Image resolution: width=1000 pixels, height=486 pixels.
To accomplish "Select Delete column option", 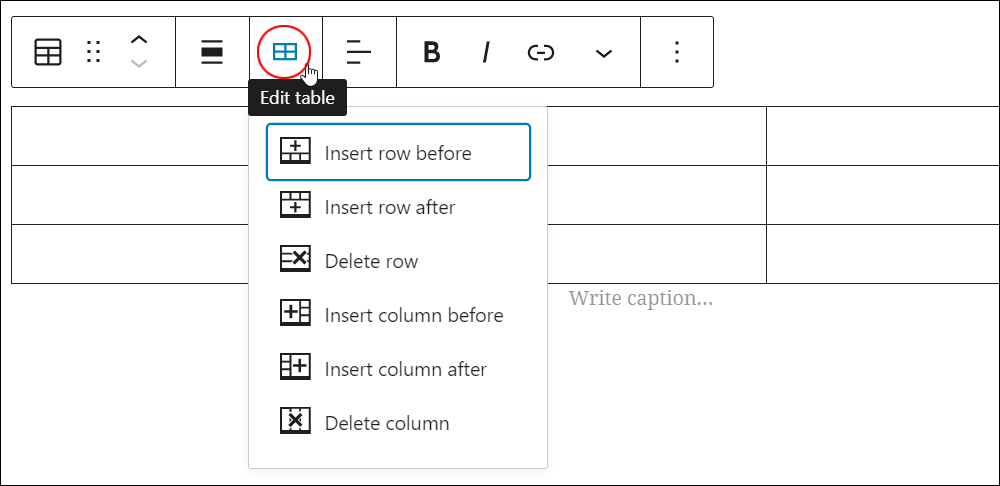I will click(399, 423).
